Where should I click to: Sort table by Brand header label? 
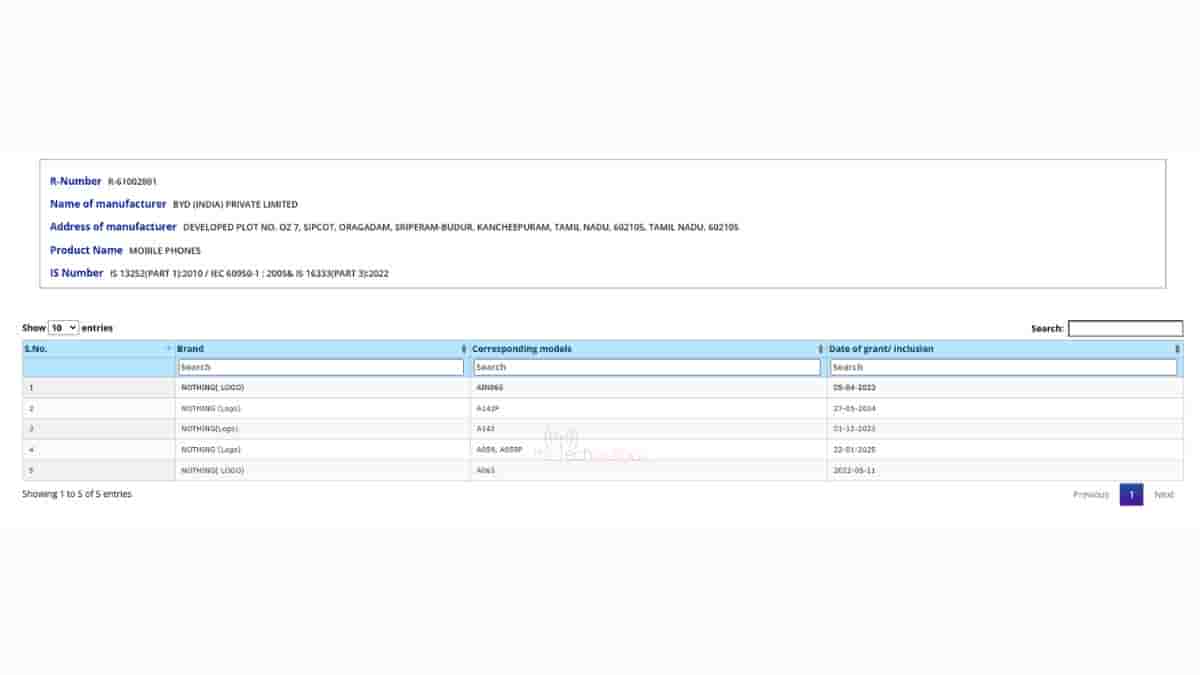[x=190, y=349]
